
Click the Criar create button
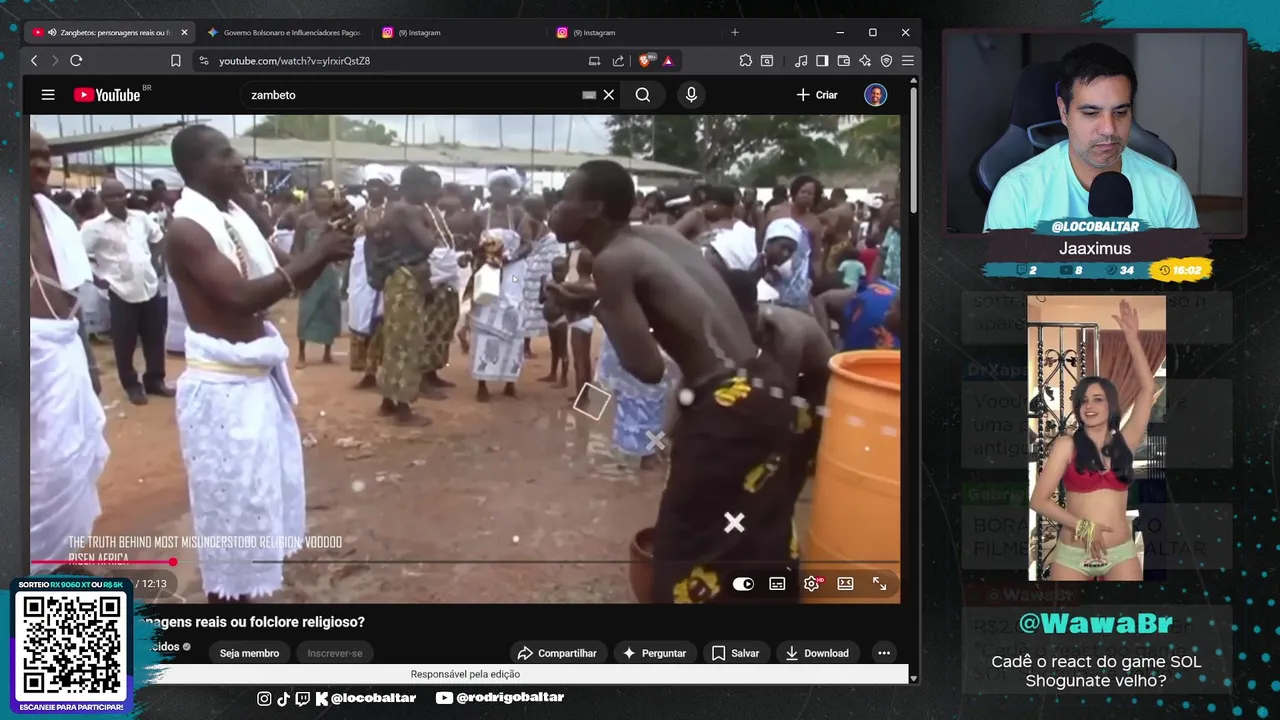[x=817, y=95]
